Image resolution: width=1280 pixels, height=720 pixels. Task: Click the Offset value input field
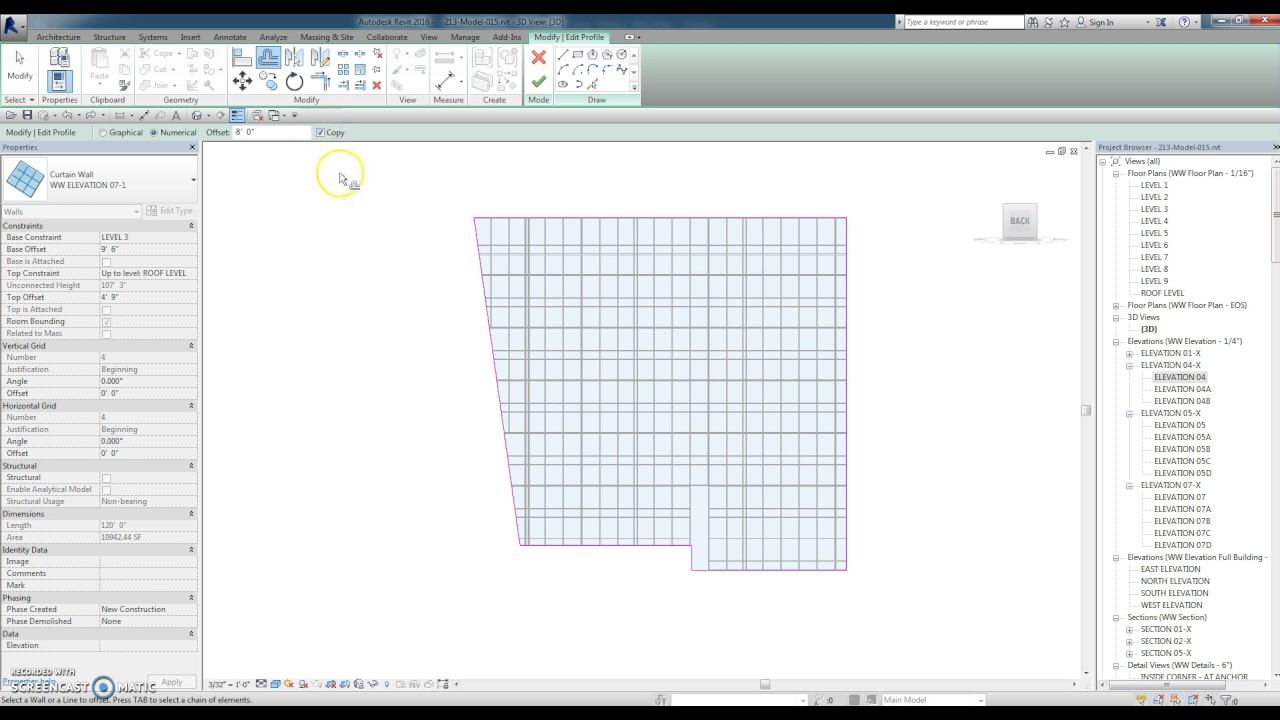[272, 132]
